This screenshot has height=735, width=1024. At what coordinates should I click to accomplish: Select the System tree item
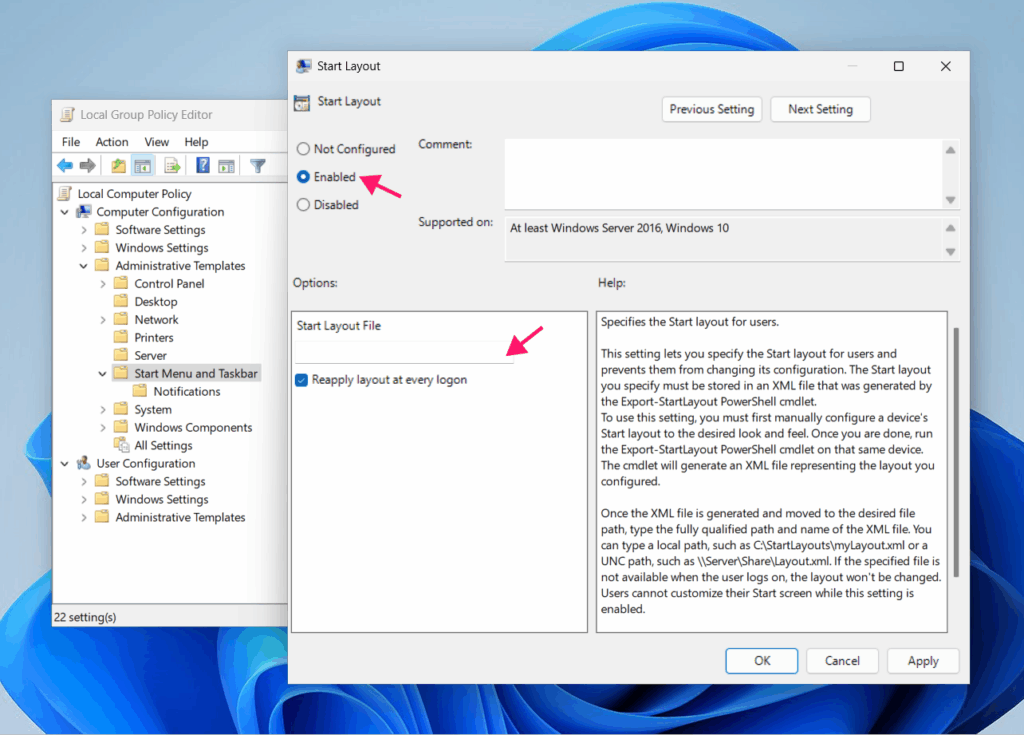point(153,410)
